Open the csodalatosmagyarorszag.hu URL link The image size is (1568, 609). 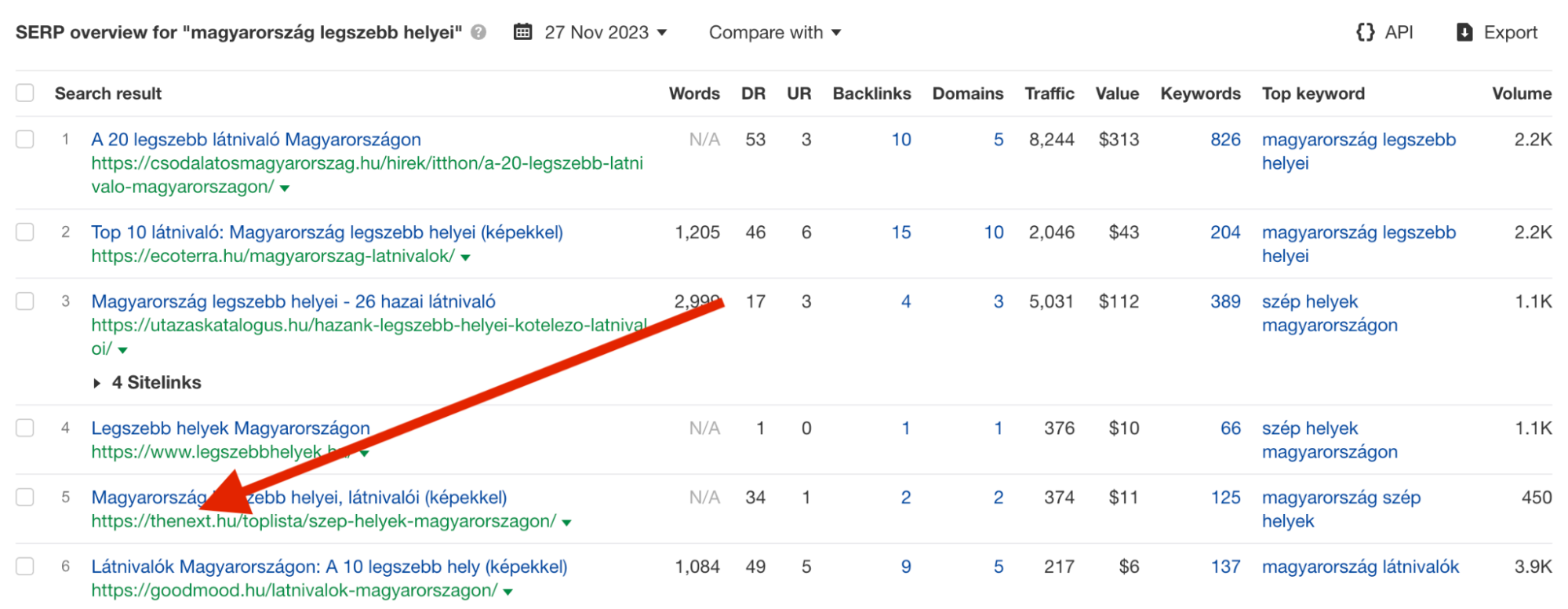pyautogui.click(x=367, y=174)
